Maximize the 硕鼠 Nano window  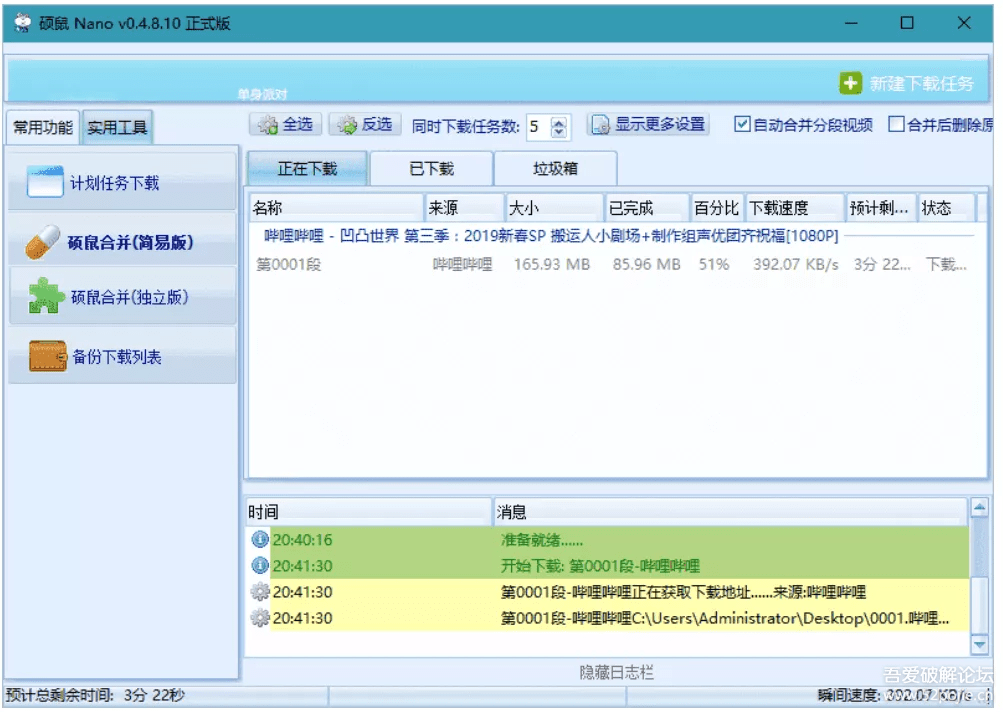pos(906,23)
